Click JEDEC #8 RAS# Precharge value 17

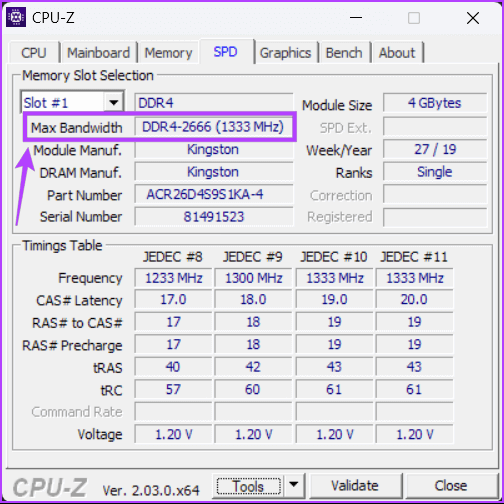point(173,344)
